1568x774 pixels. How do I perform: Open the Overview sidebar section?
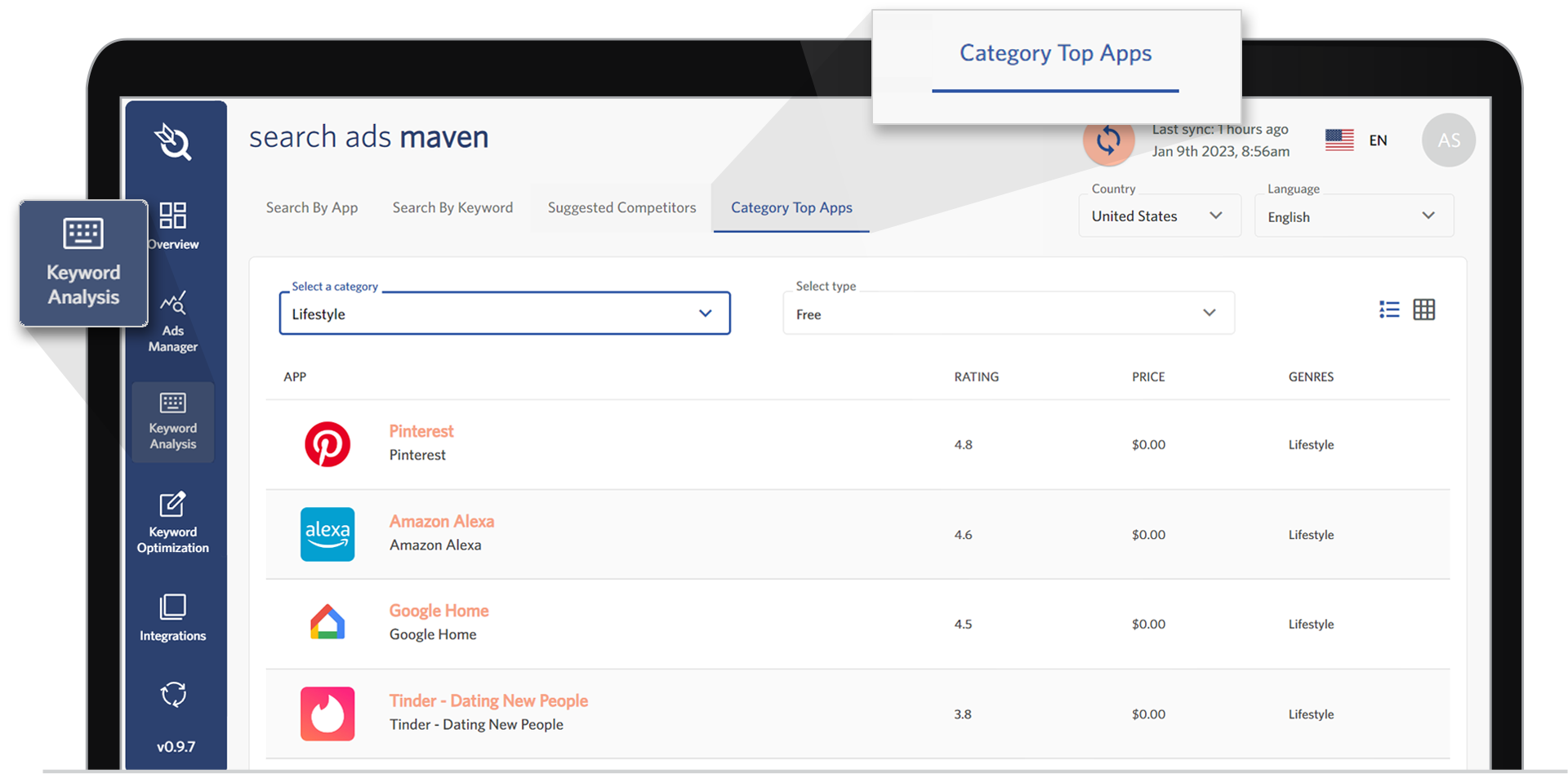pyautogui.click(x=173, y=226)
